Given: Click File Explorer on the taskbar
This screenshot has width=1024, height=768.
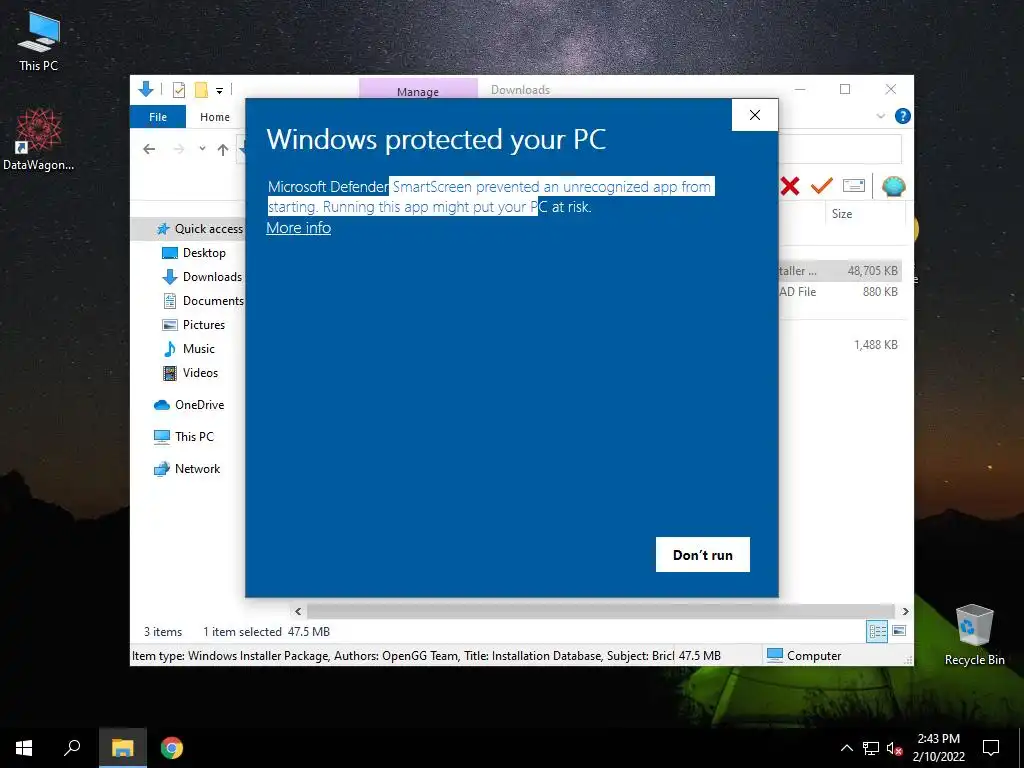Looking at the screenshot, I should click(x=123, y=748).
